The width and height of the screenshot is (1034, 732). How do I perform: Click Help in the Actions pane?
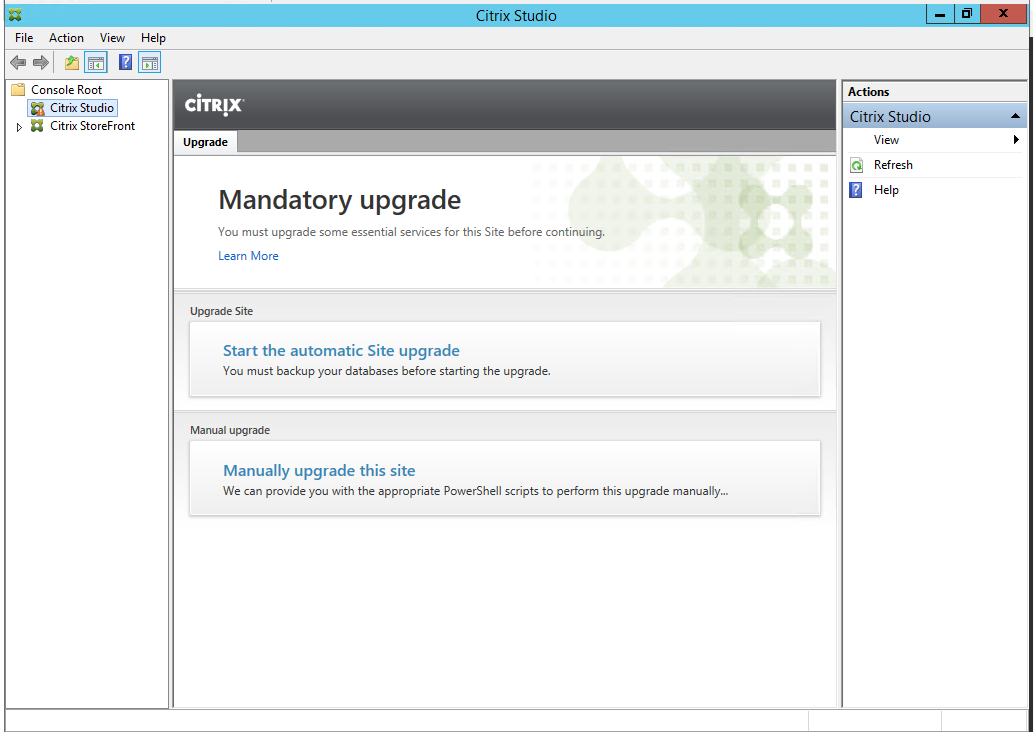[886, 190]
